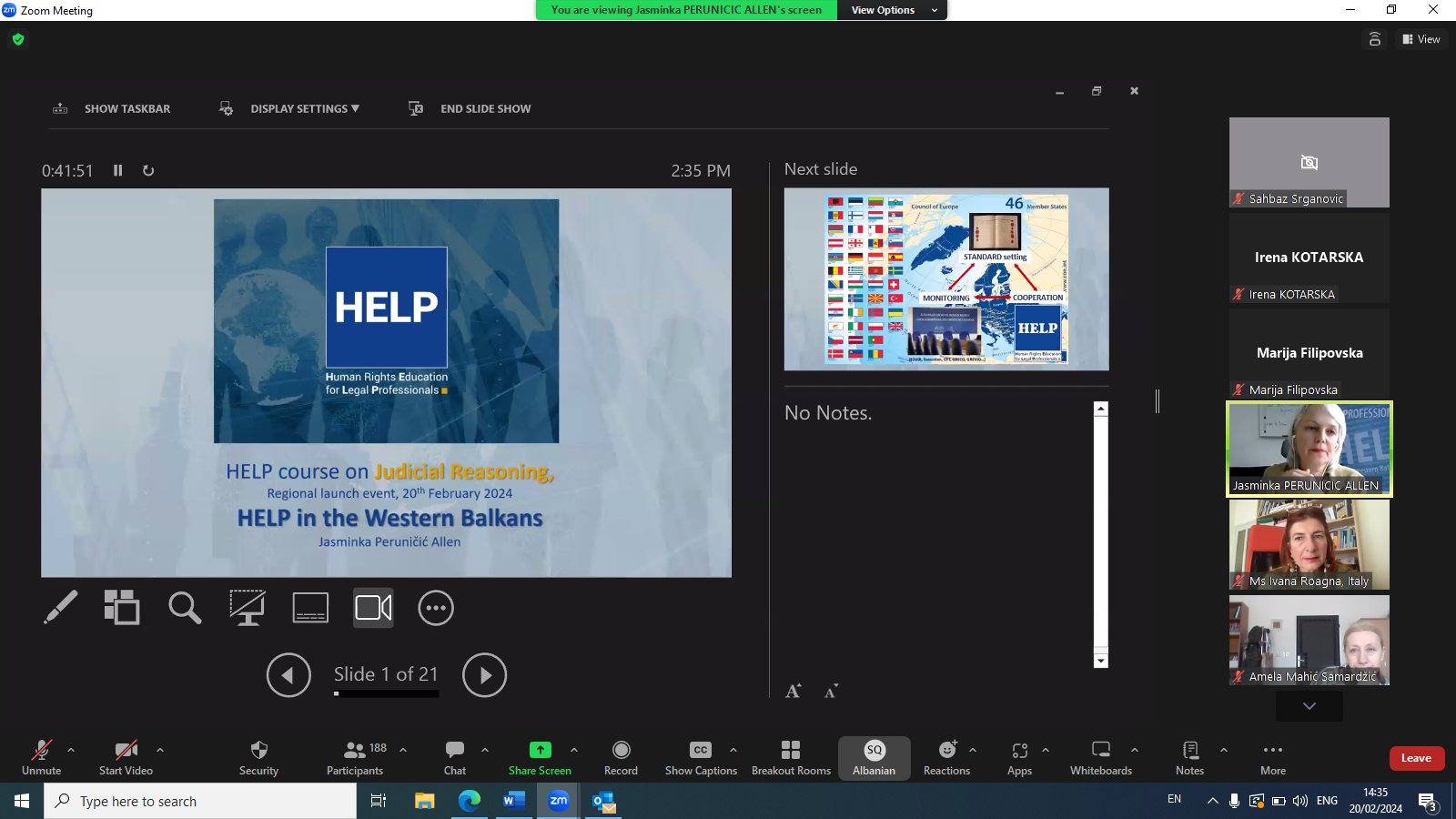Screen dimensions: 1456x819
Task: Select Sahbaz Srganovic participant tile
Action: pyautogui.click(x=1309, y=162)
